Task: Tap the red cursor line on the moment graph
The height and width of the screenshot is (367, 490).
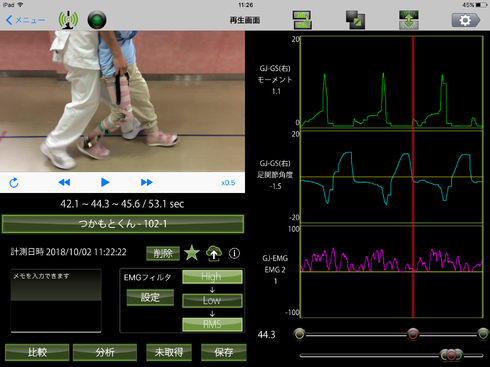Action: point(413,82)
